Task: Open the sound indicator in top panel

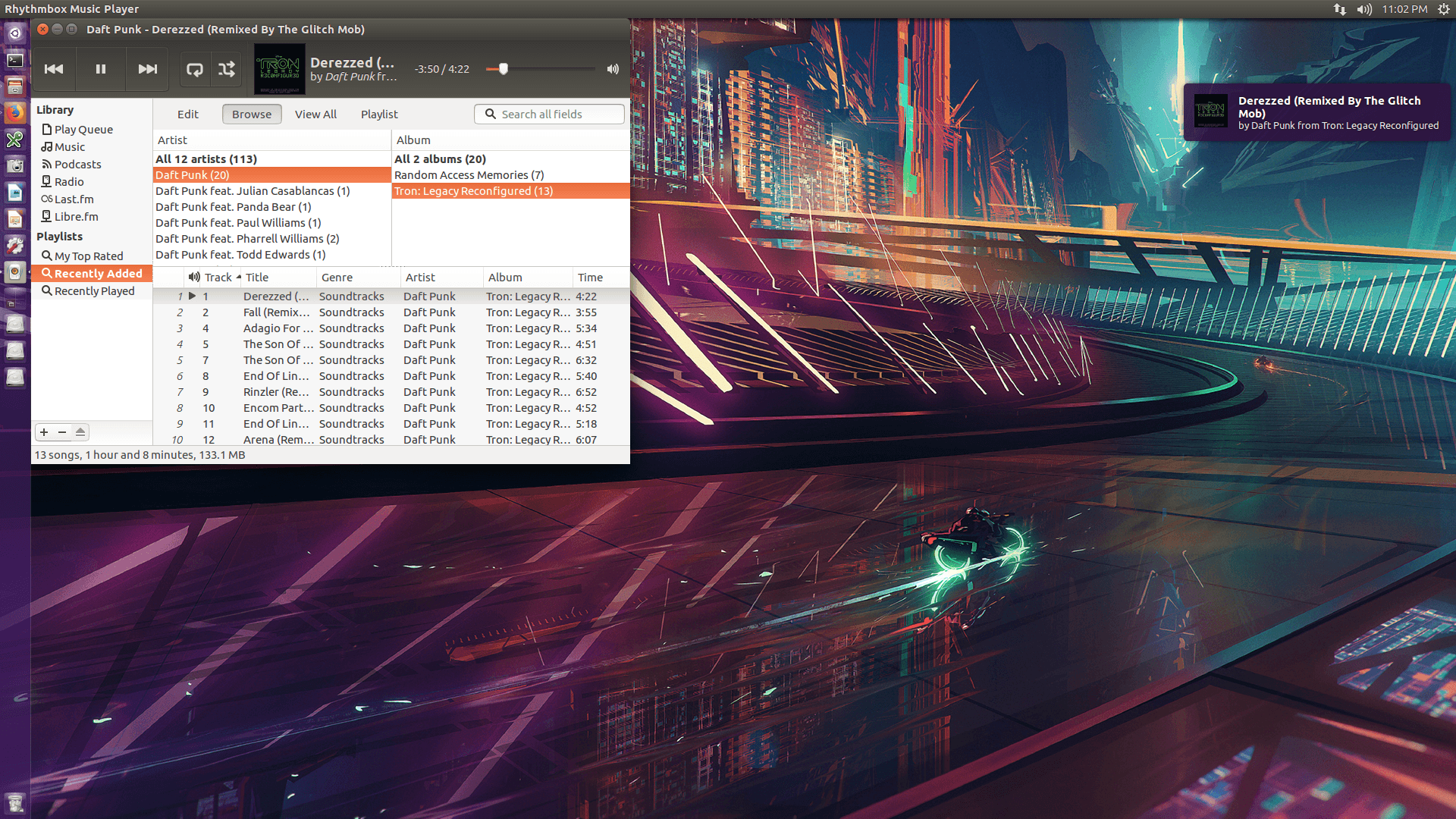Action: click(x=1364, y=9)
